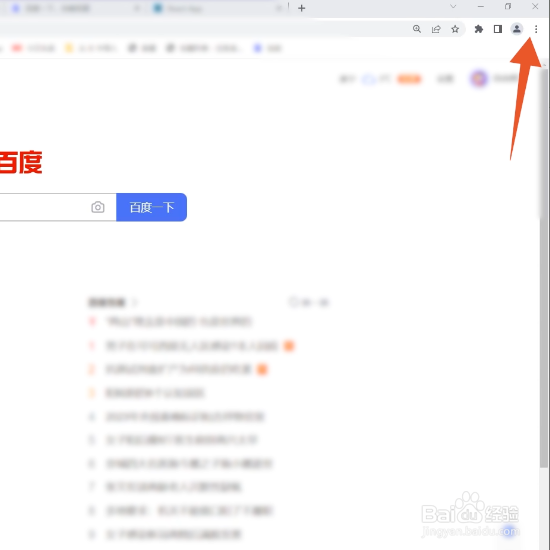The width and height of the screenshot is (550, 550).
Task: Minimize the browser window
Action: point(481,6)
